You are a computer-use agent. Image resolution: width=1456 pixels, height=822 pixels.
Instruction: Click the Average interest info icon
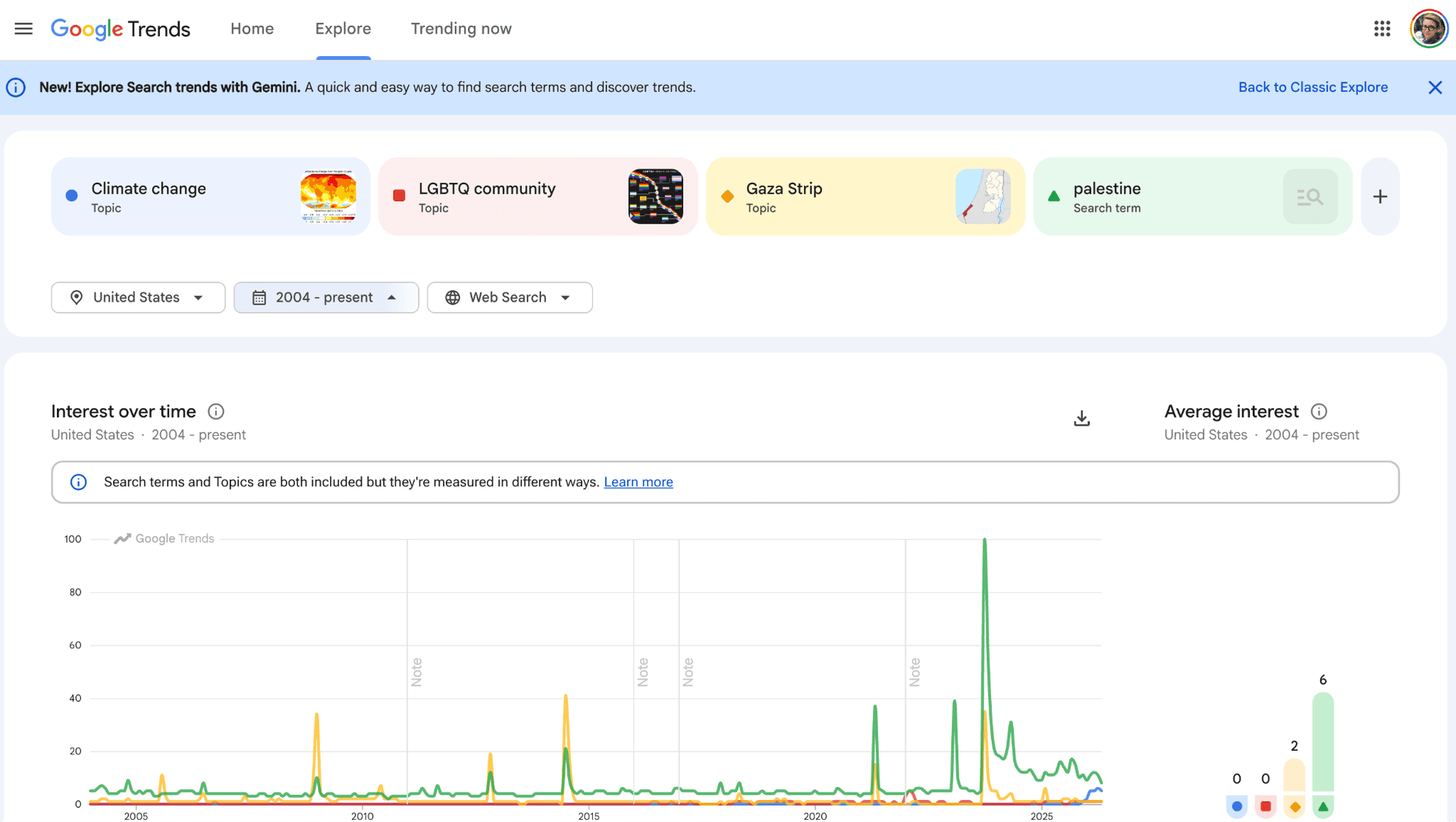coord(1319,412)
